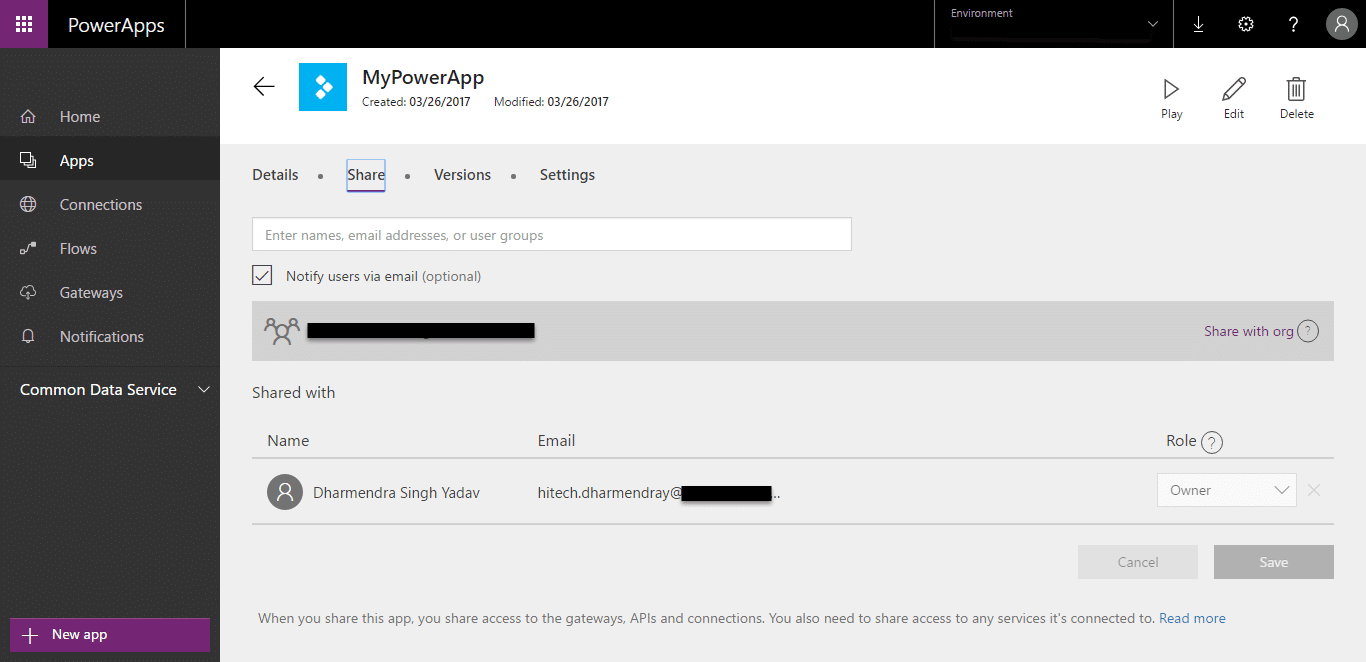Open the settings gear menu
This screenshot has width=1366, height=662.
coord(1246,24)
